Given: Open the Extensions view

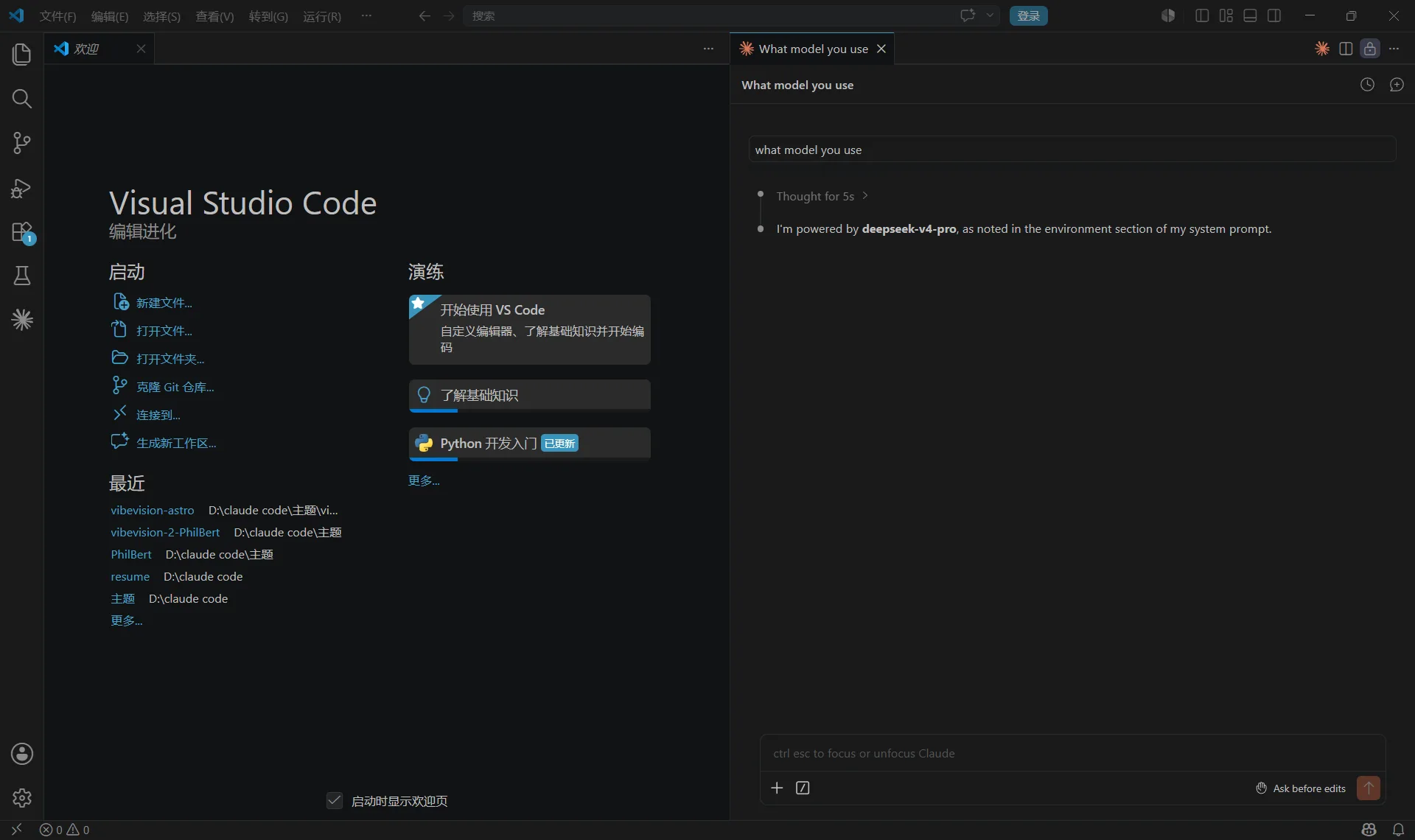Looking at the screenshot, I should [x=22, y=232].
